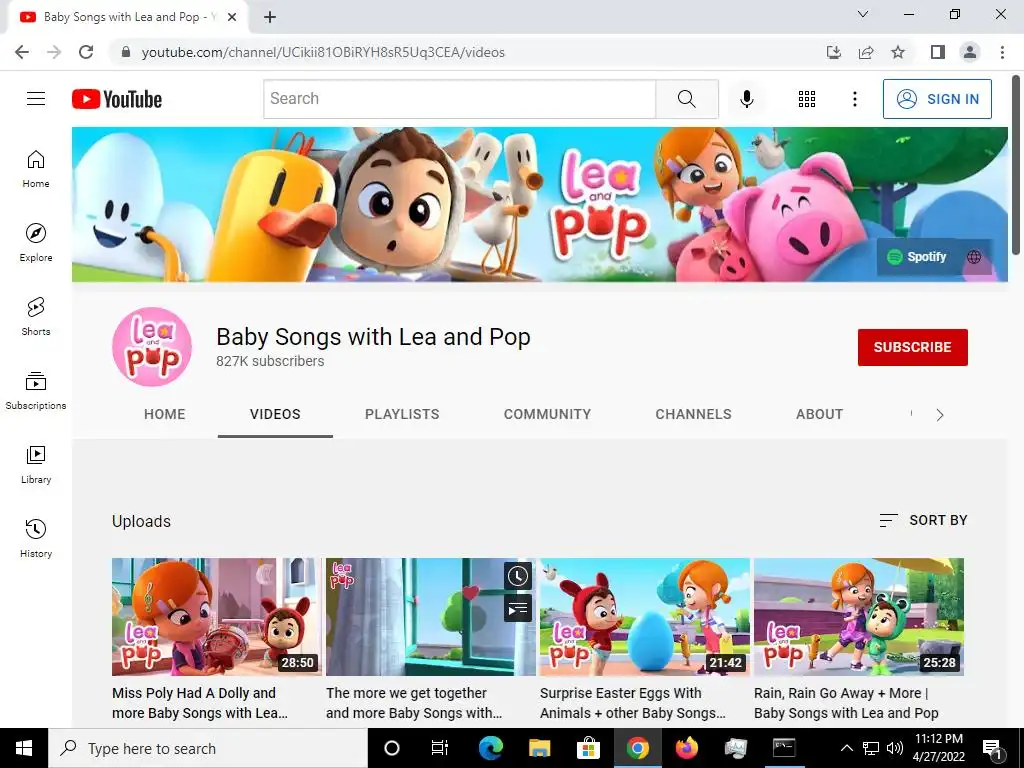
Task: Open the Surprise Easter Eggs thumbnail
Action: pyautogui.click(x=645, y=616)
